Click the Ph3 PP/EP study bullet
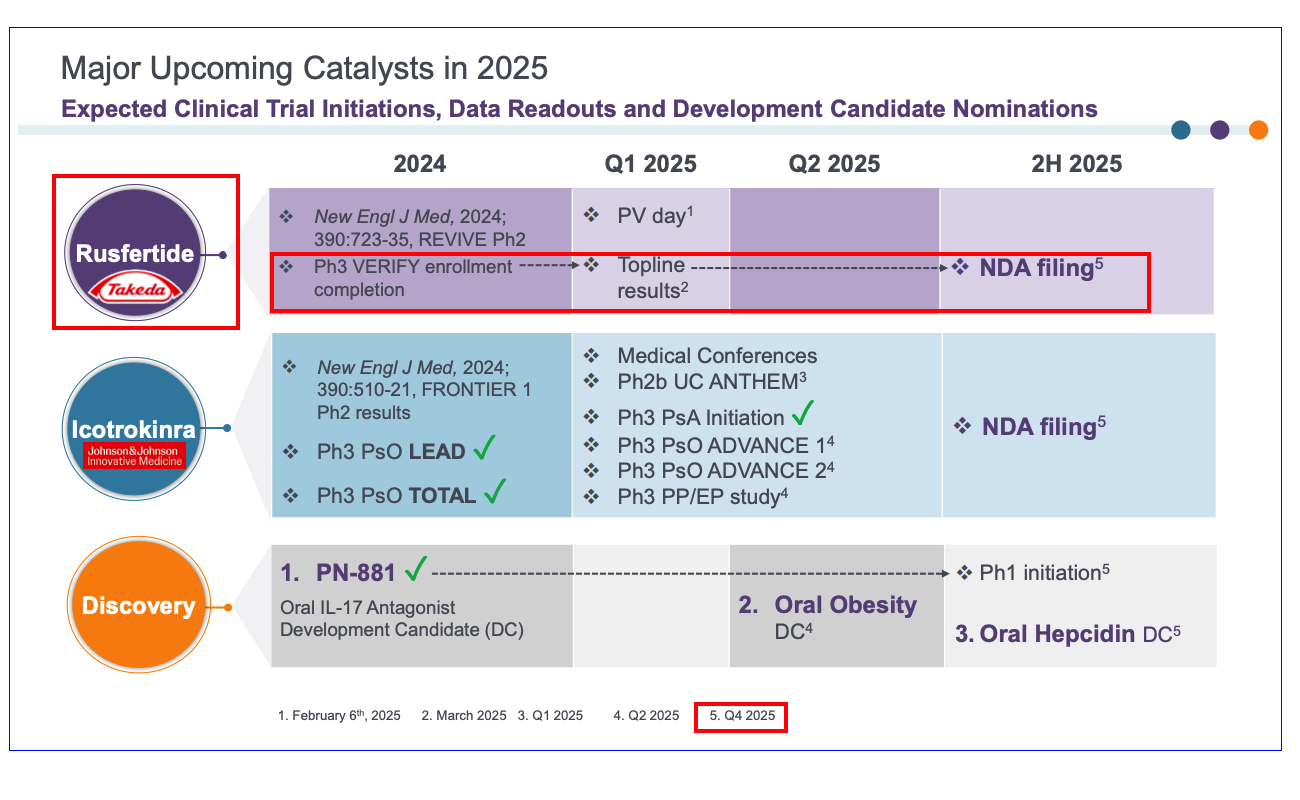 701,495
